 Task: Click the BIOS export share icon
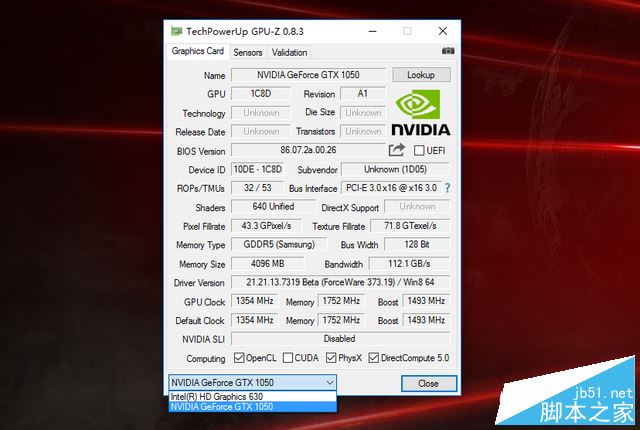point(396,150)
